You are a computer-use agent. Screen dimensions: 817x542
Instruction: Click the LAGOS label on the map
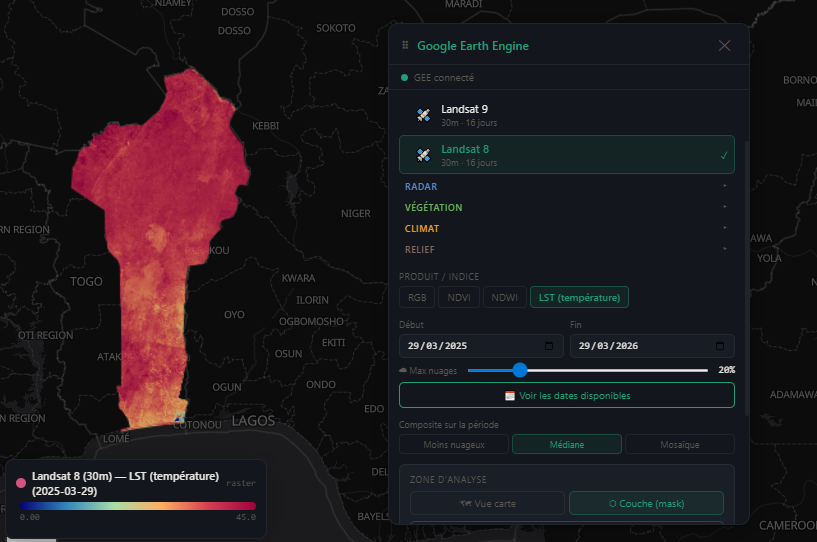pyautogui.click(x=253, y=421)
